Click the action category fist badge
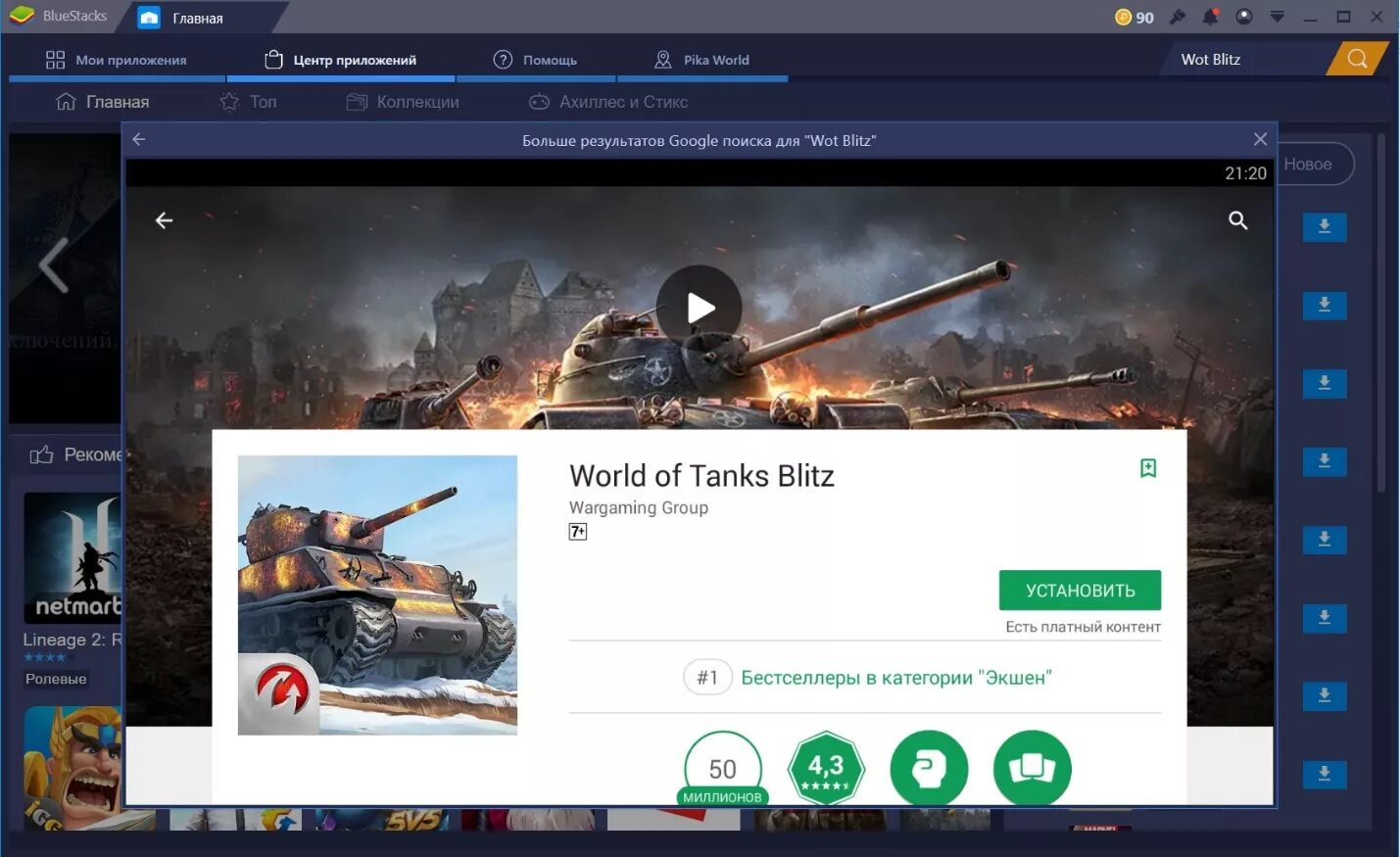Image resolution: width=1400 pixels, height=857 pixels. [x=929, y=769]
